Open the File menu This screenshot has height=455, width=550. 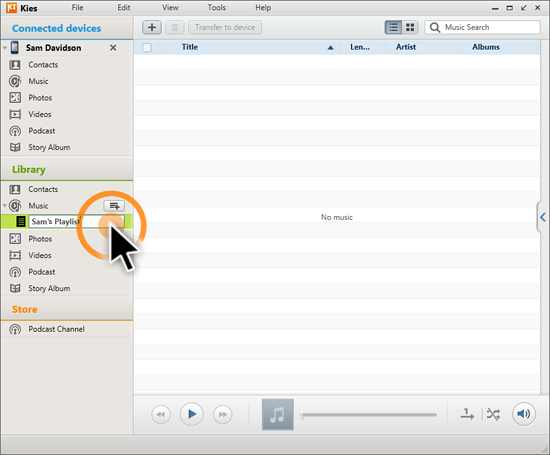point(78,8)
